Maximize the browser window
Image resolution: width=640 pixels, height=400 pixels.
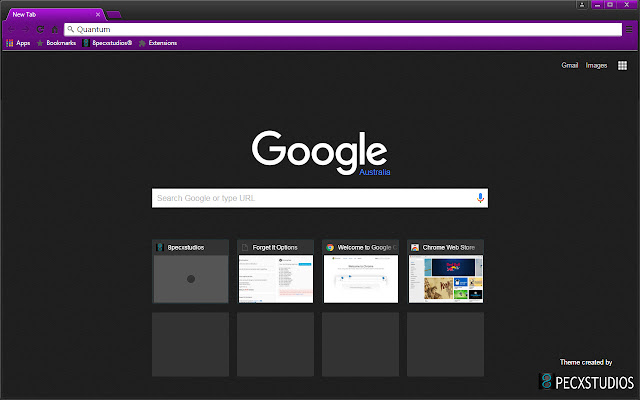click(x=610, y=5)
